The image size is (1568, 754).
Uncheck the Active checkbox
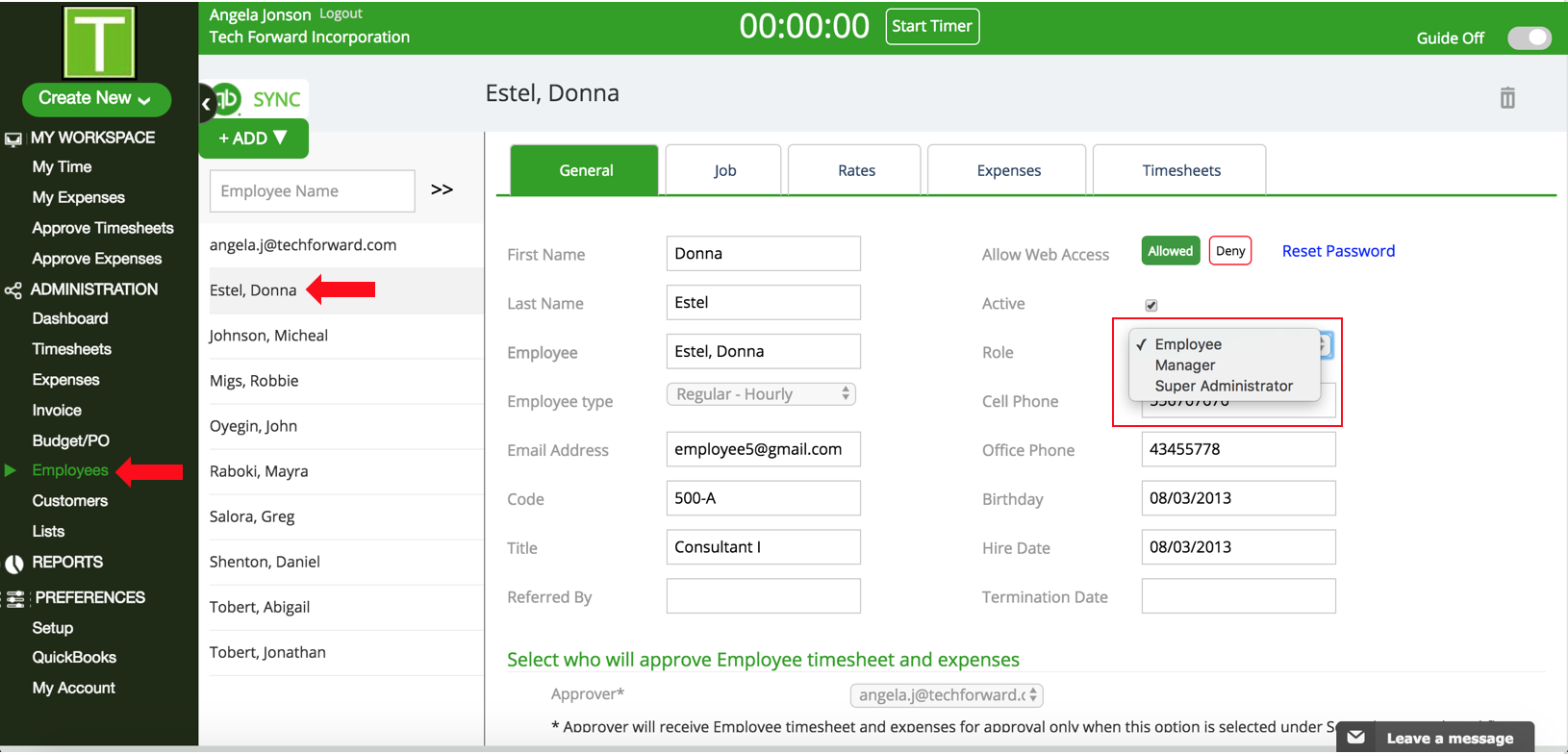(1151, 305)
